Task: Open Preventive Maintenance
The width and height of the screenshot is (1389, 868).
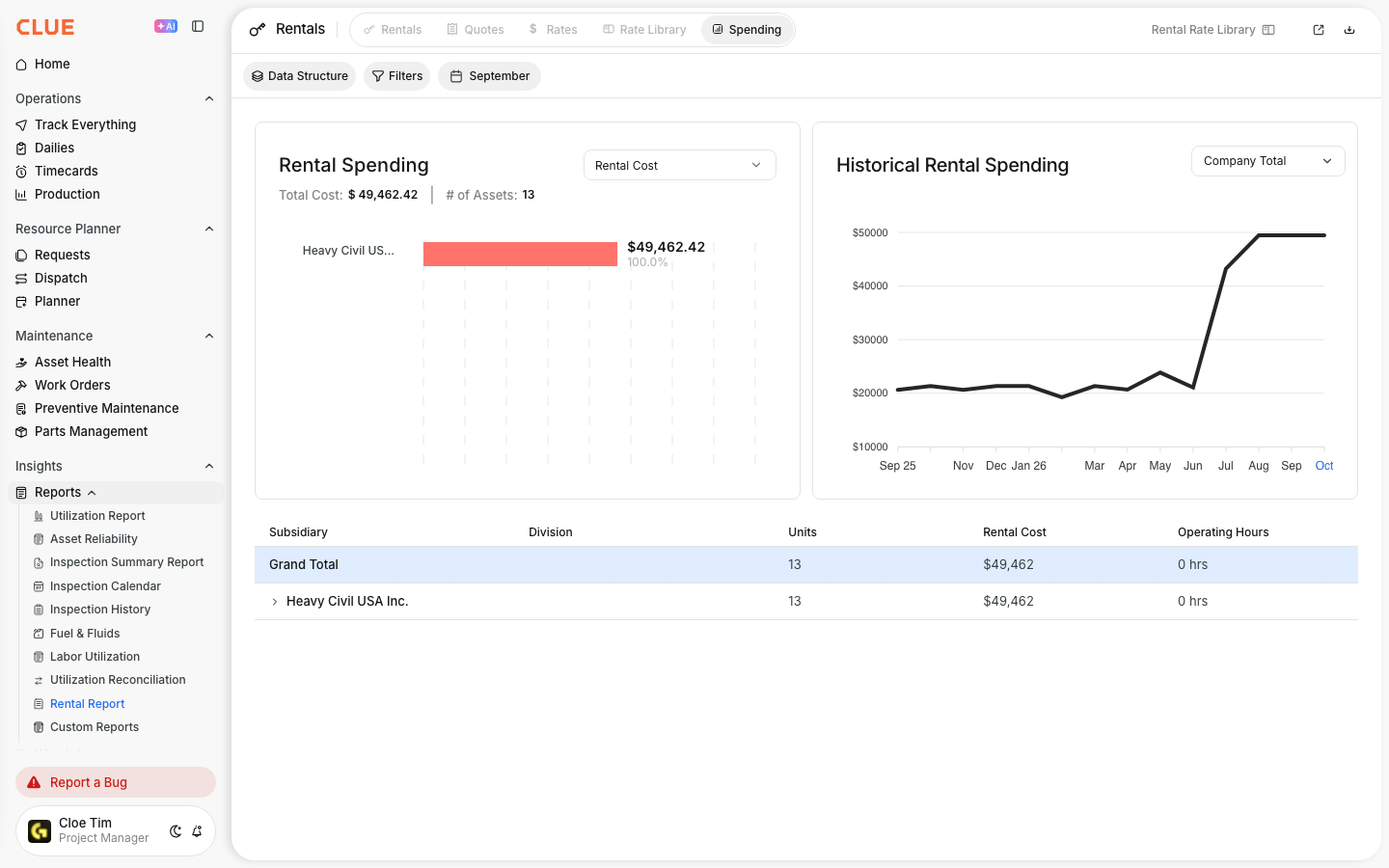Action: 106,408
